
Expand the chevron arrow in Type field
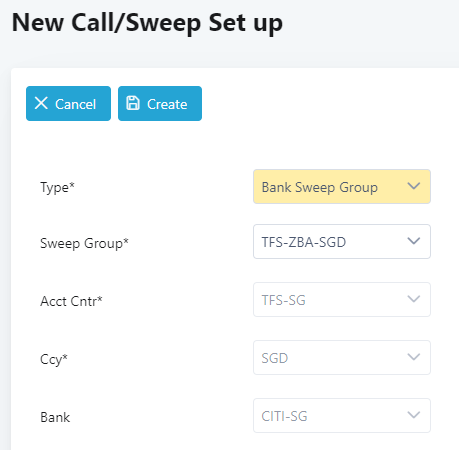[x=414, y=186]
